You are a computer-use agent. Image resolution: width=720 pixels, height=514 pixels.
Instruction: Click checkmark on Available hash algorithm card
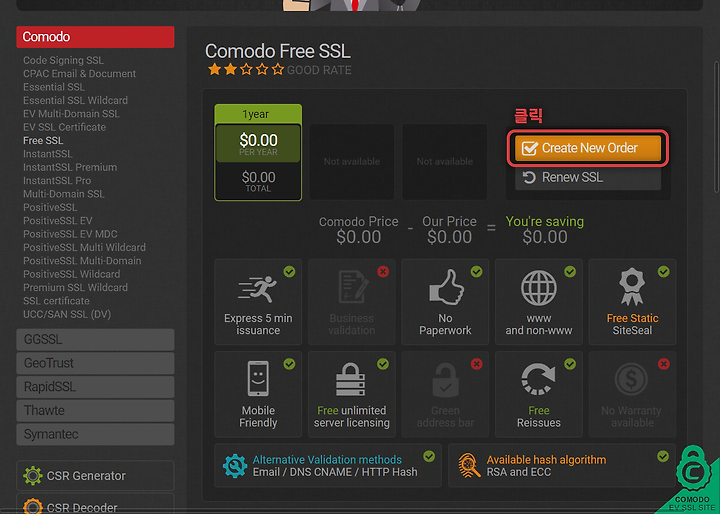tap(663, 456)
